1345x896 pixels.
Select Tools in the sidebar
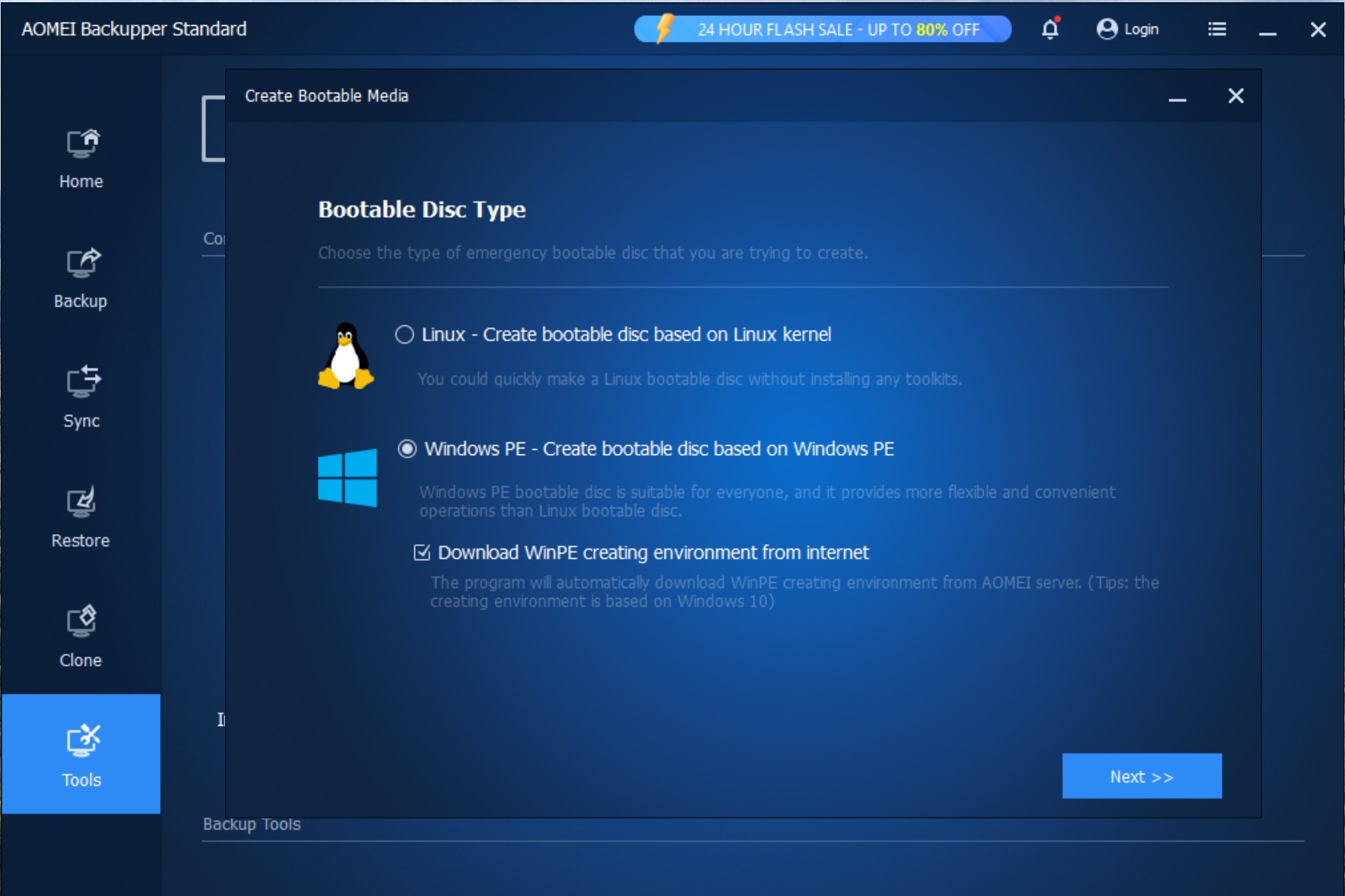tap(81, 754)
